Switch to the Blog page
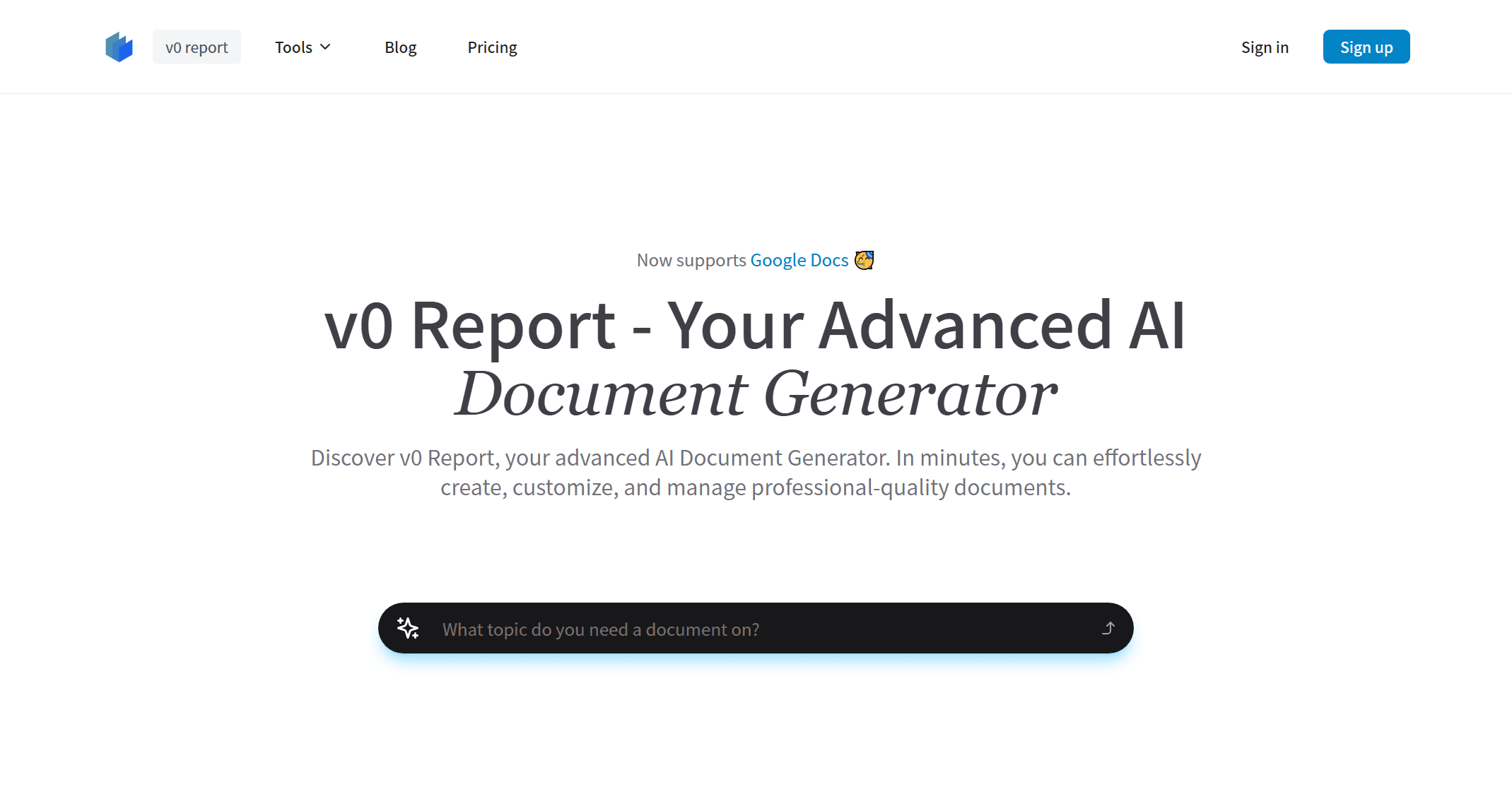Viewport: 1512px width, 799px height. (400, 47)
